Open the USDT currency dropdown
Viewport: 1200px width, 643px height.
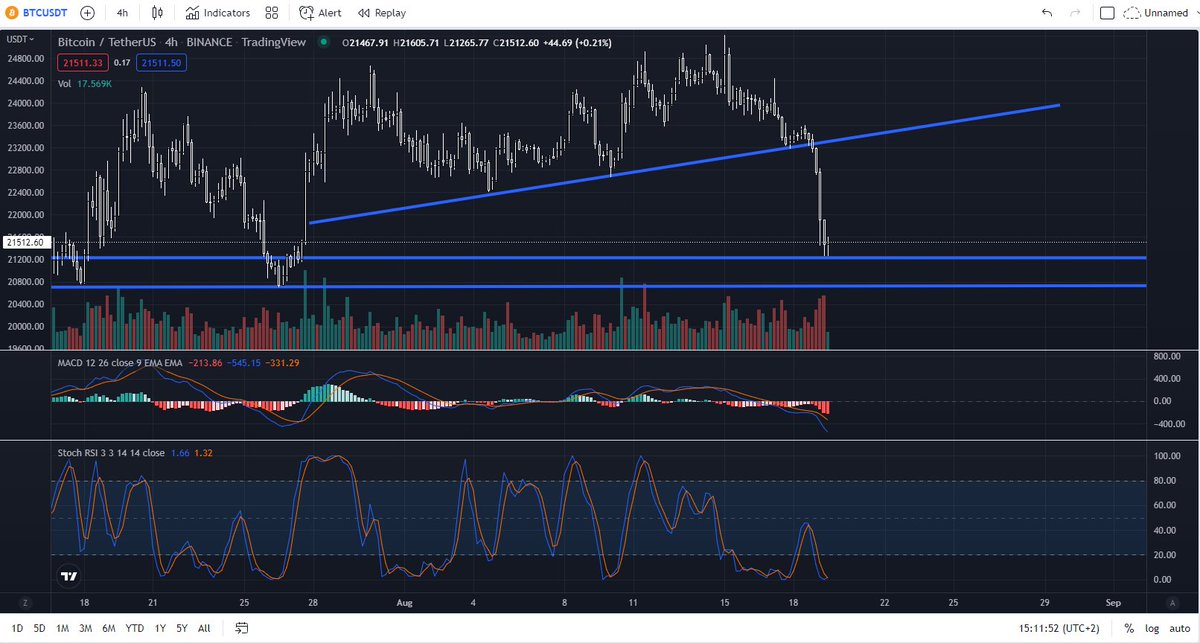pos(20,39)
